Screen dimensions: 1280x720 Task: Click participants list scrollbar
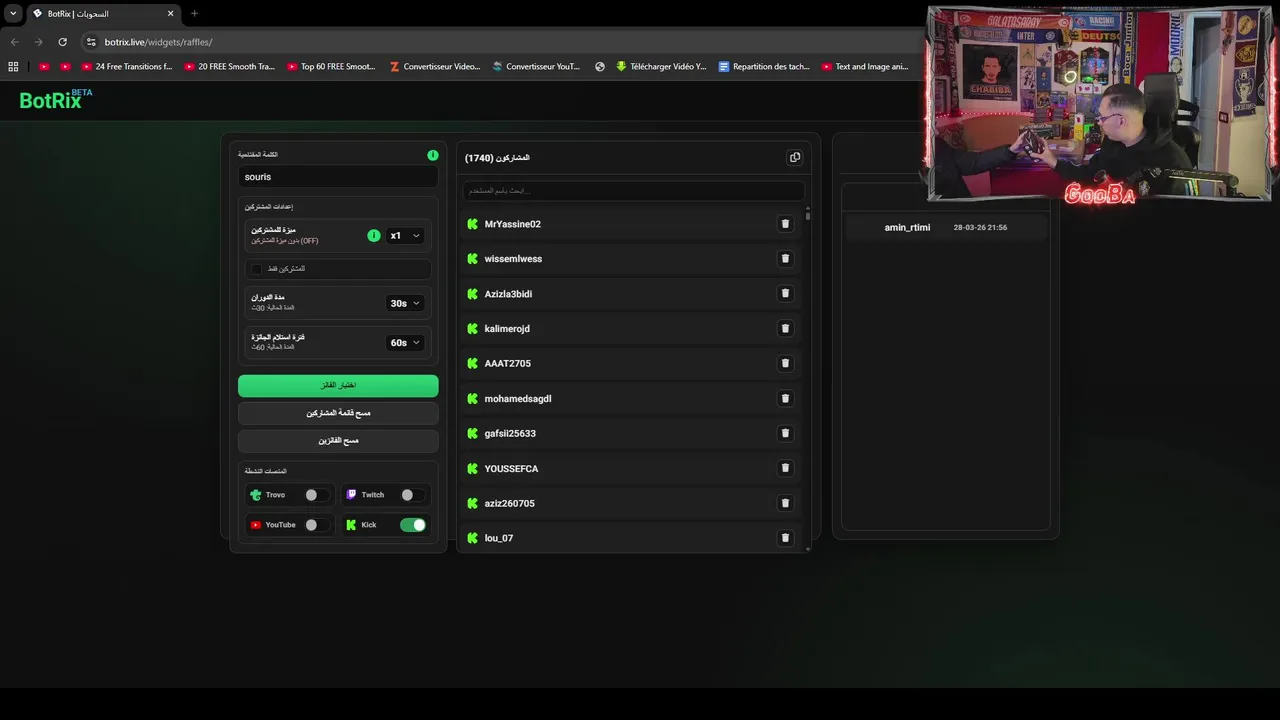pos(807,214)
